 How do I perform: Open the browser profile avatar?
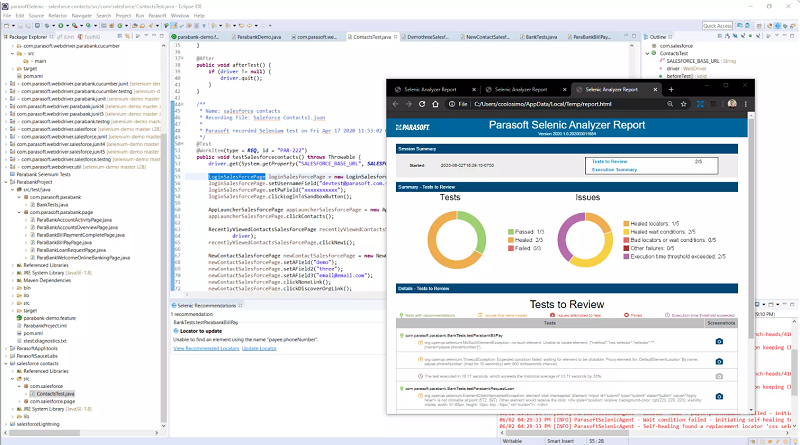(732, 104)
